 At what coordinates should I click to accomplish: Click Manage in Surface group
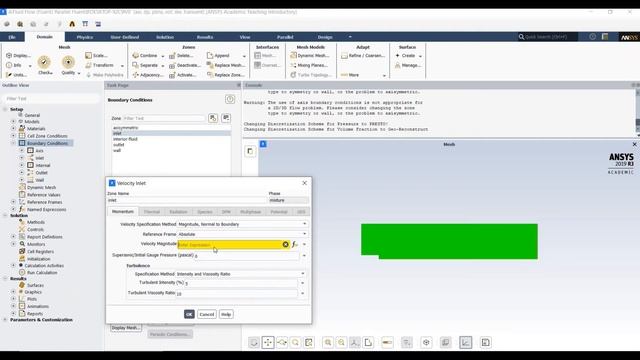pos(408,65)
